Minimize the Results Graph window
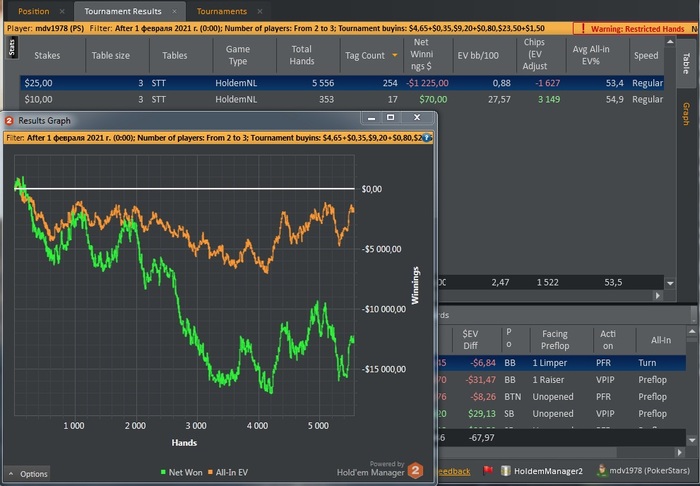The height and width of the screenshot is (486, 700). [371, 118]
